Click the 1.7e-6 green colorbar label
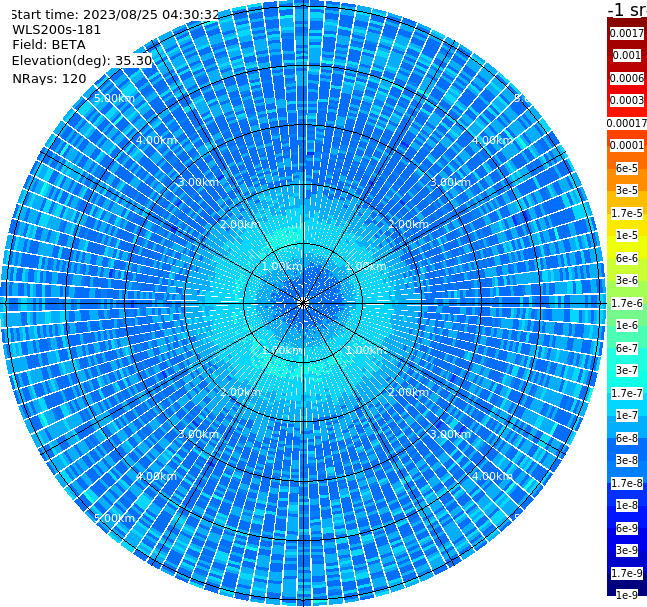The image size is (647, 607). (627, 303)
